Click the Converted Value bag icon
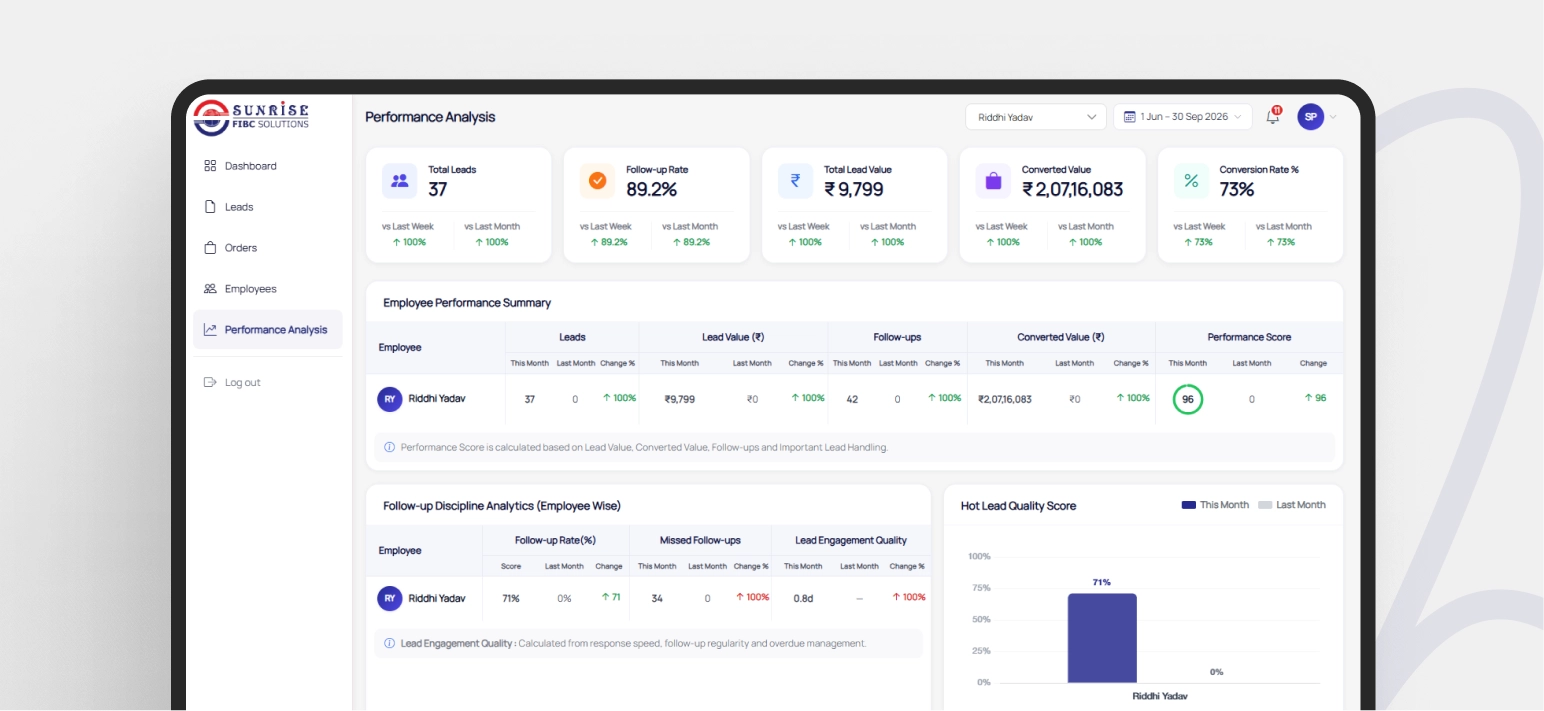1544x711 pixels. pos(993,181)
